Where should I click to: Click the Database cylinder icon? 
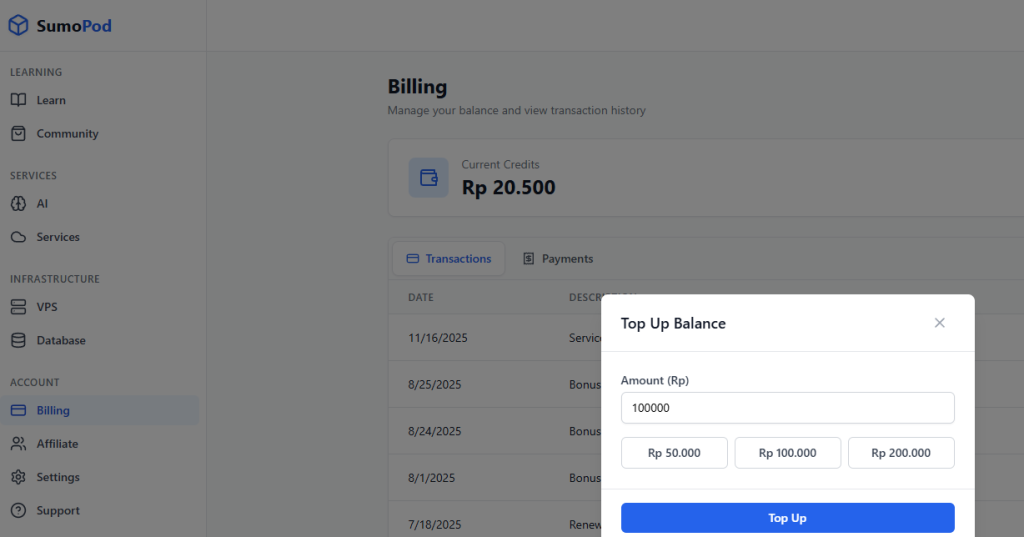[18, 341]
